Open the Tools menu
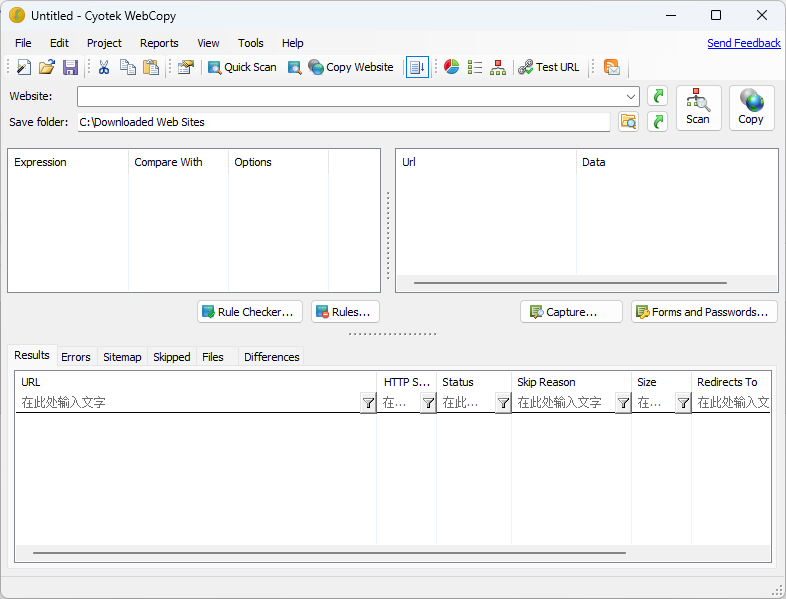 coord(251,43)
